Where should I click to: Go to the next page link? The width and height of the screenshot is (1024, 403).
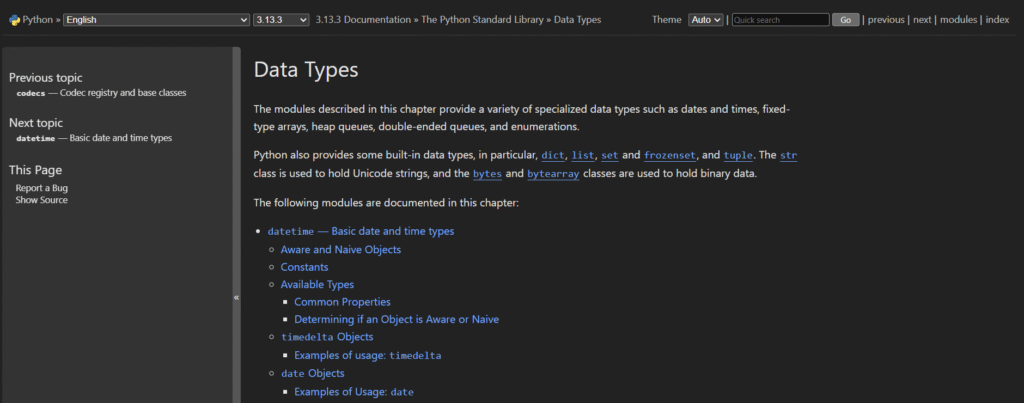(x=922, y=19)
